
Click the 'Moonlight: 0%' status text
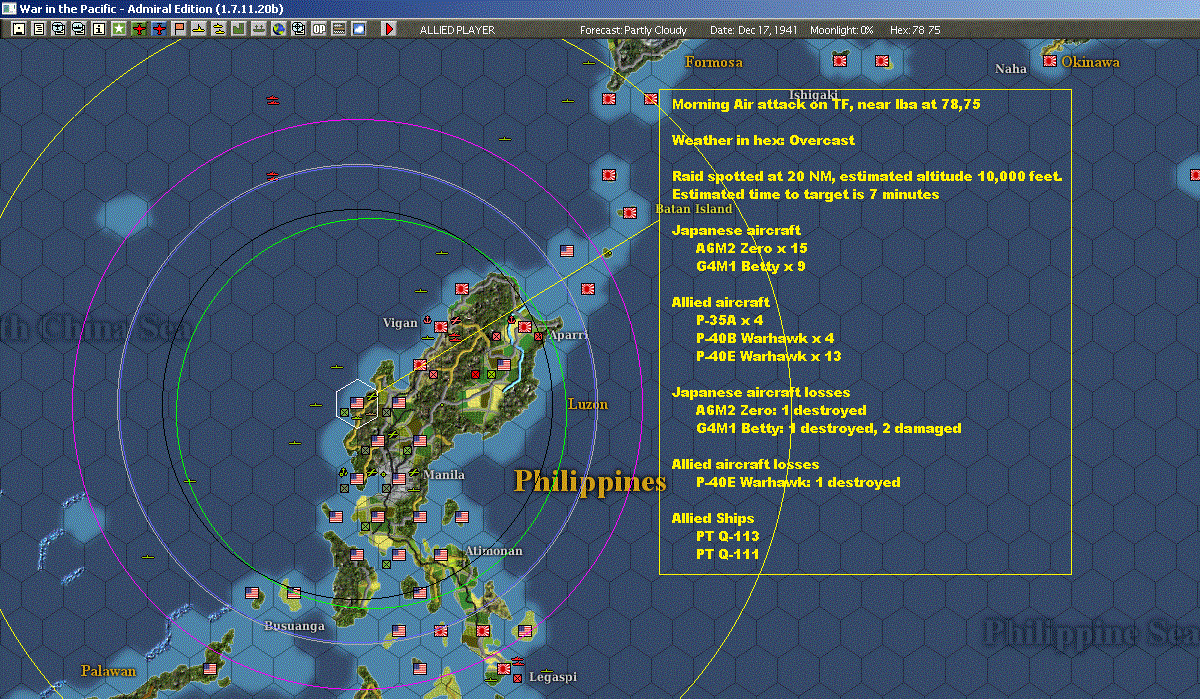click(x=842, y=30)
